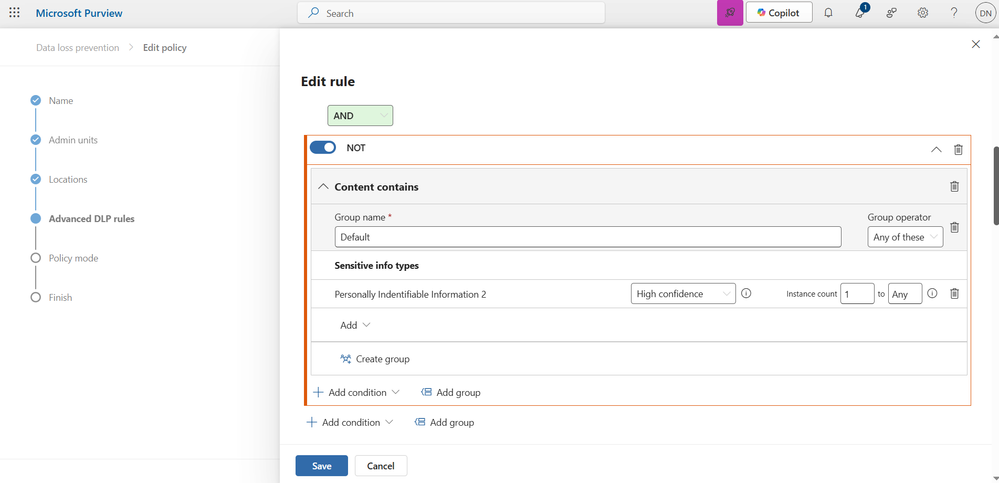999x483 pixels.
Task: Delete the NOT group trash icon
Action: click(x=958, y=149)
